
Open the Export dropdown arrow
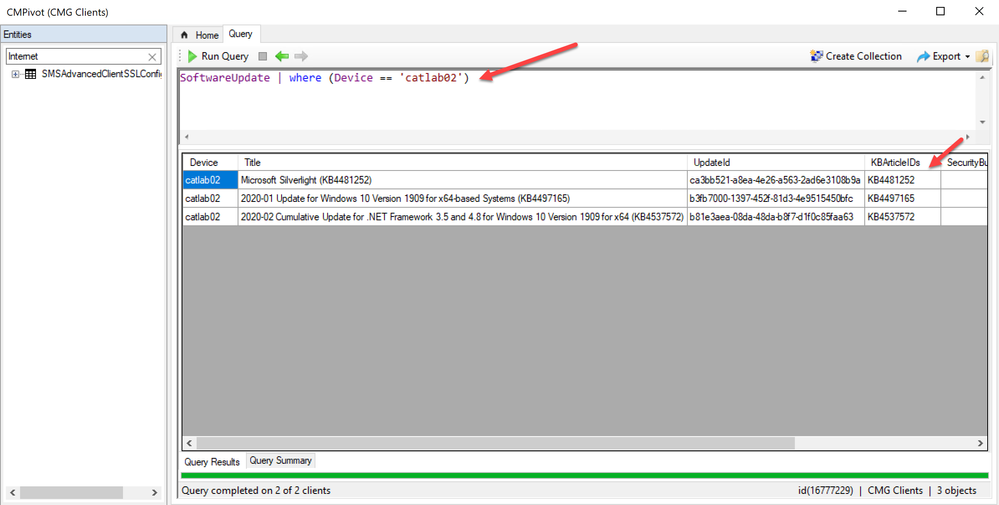[967, 57]
